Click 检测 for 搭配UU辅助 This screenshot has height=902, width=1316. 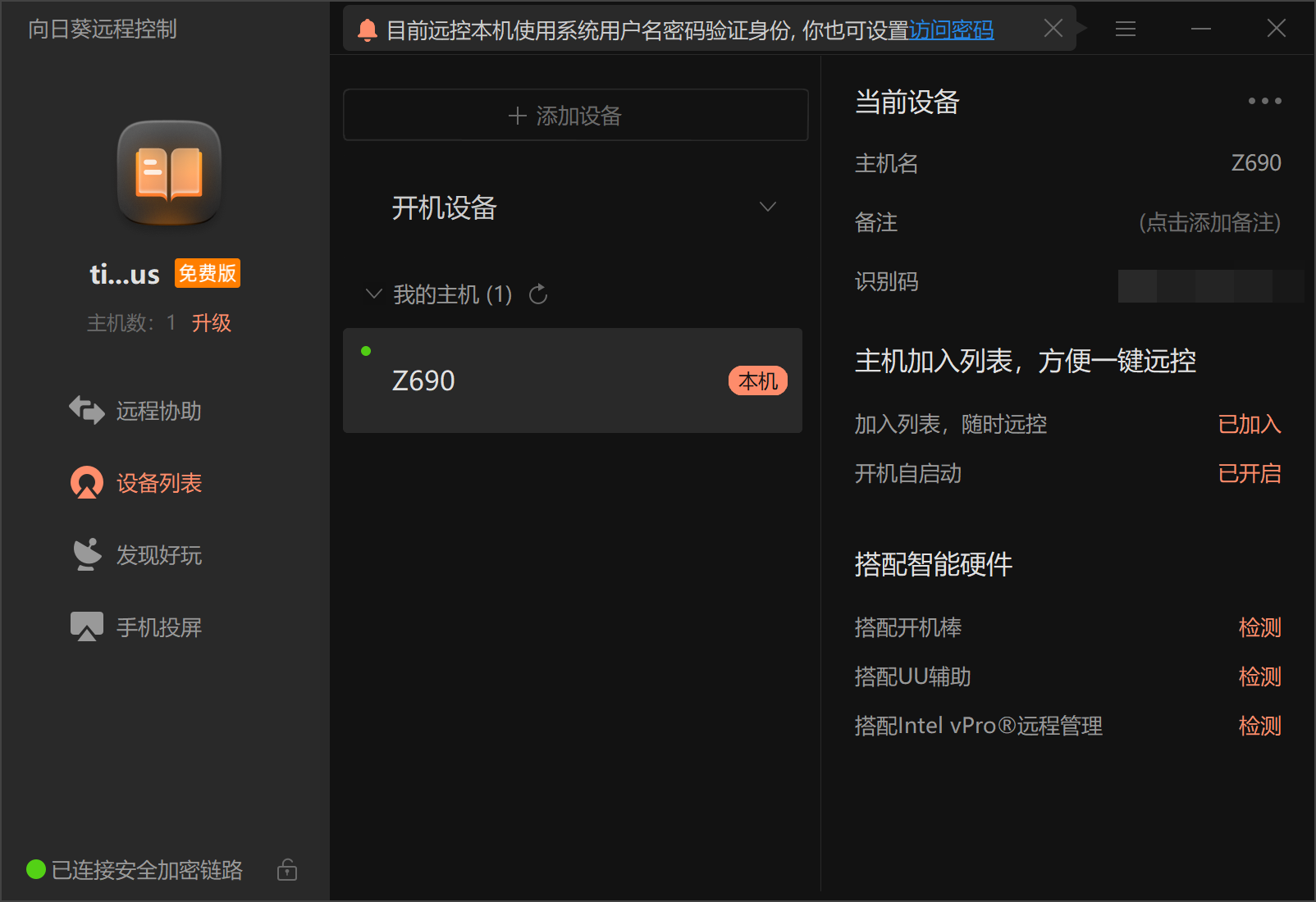pos(1260,676)
